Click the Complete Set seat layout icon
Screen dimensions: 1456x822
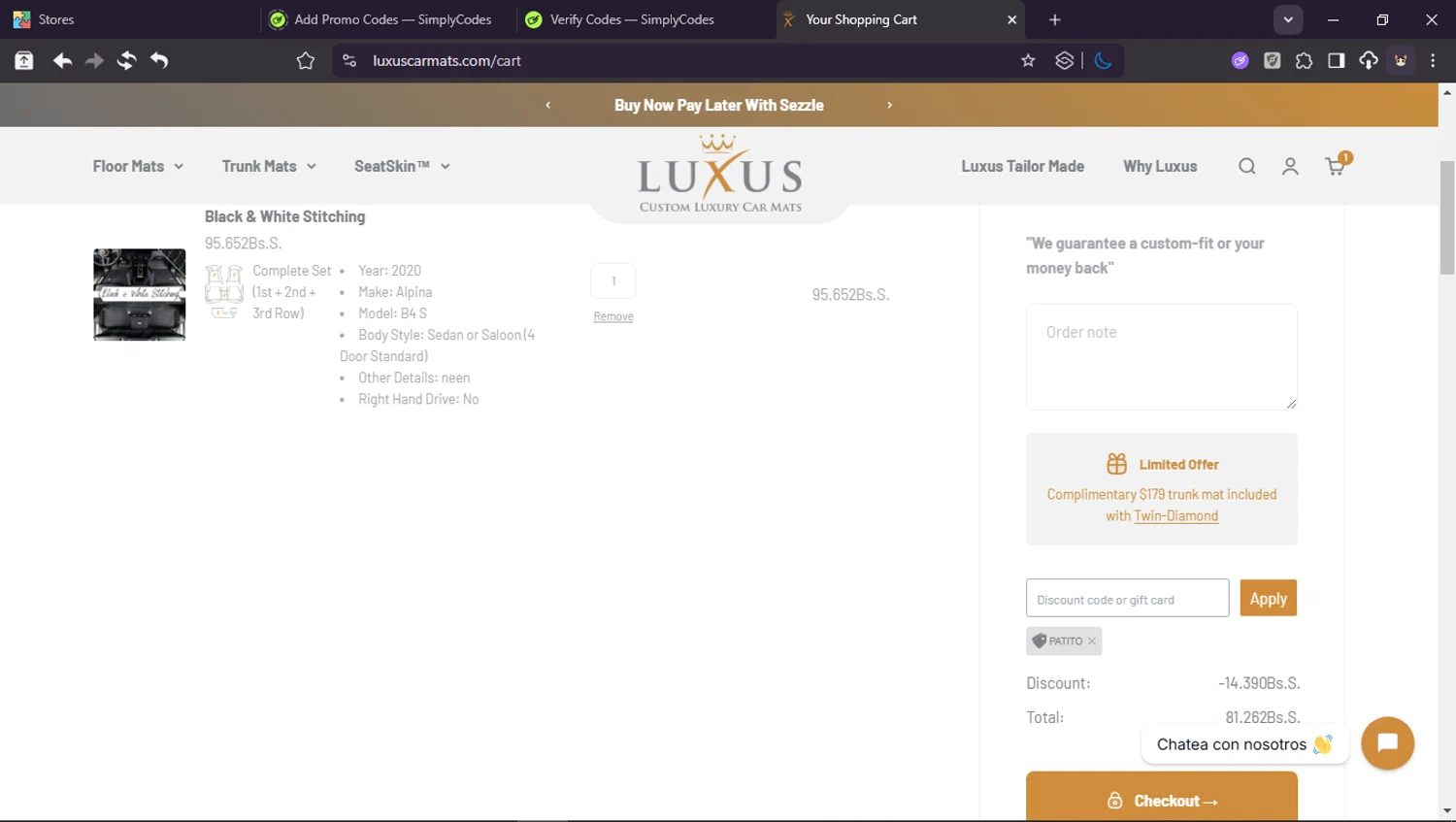coord(223,291)
